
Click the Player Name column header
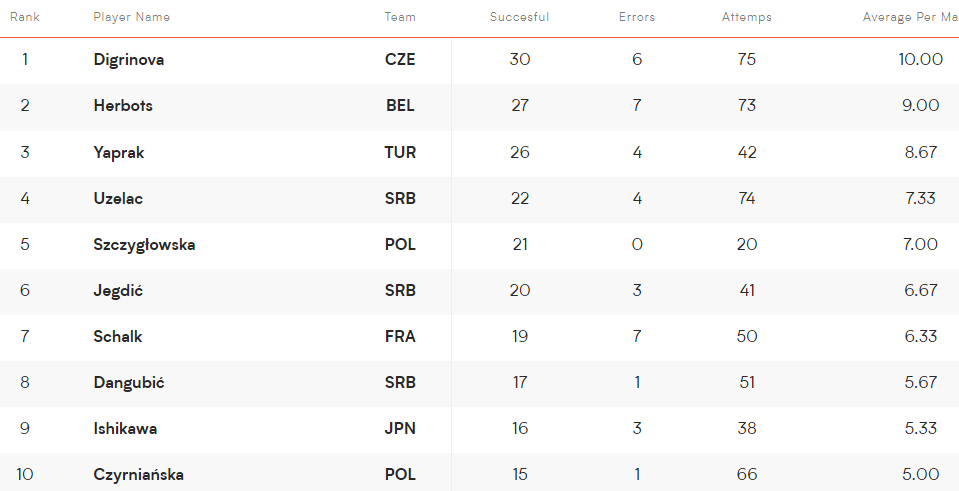pos(131,17)
